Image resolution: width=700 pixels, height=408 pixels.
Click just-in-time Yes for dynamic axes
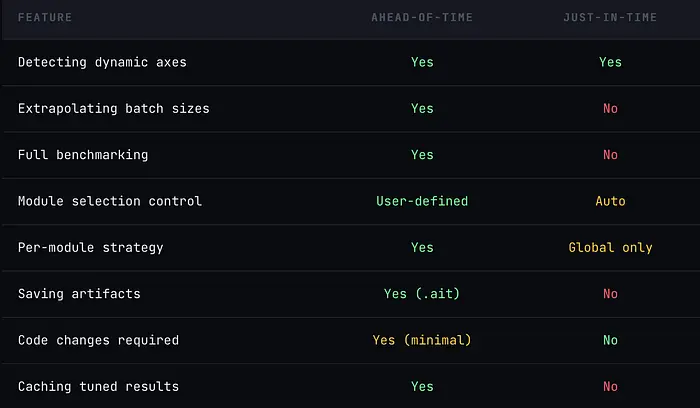tap(610, 62)
